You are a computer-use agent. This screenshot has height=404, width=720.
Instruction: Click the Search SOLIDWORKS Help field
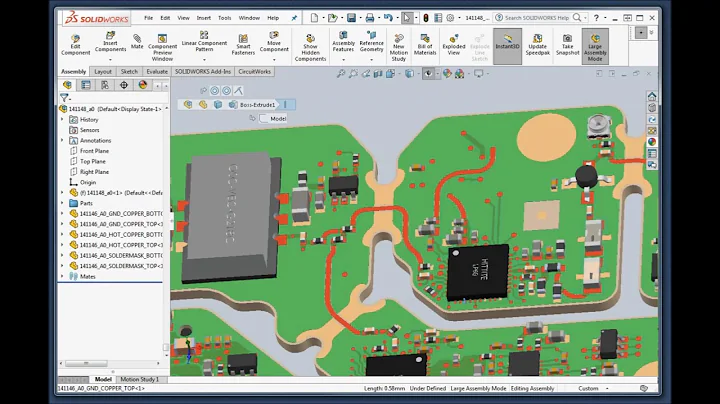point(537,18)
